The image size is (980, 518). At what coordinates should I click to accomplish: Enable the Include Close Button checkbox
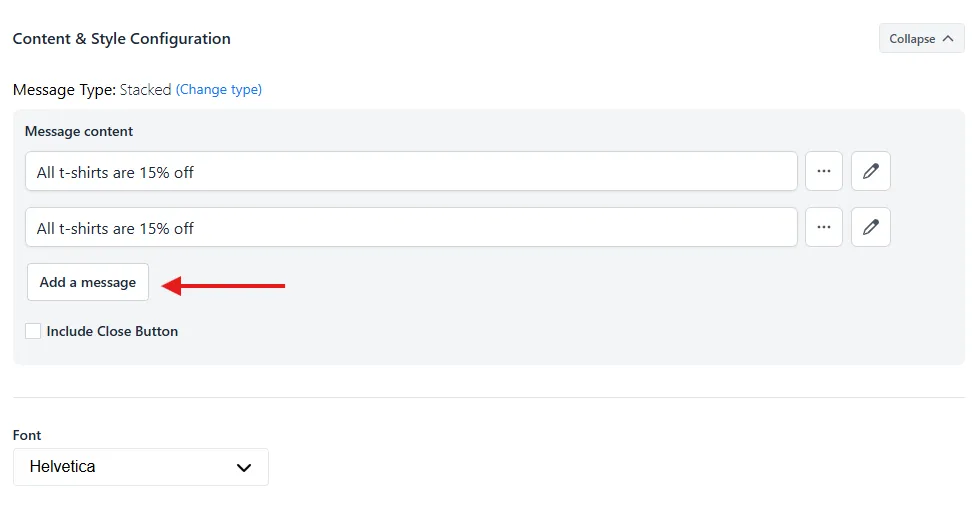(33, 331)
